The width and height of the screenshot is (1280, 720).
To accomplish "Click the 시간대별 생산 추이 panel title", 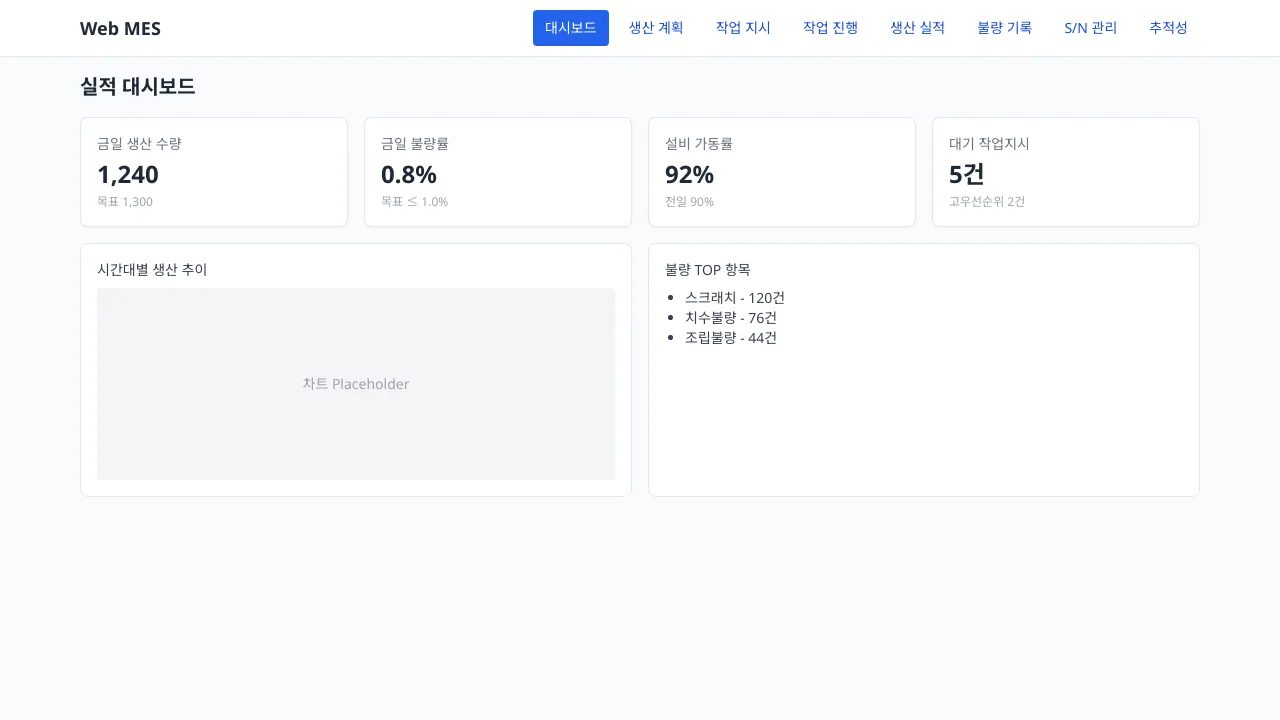I will click(x=152, y=269).
